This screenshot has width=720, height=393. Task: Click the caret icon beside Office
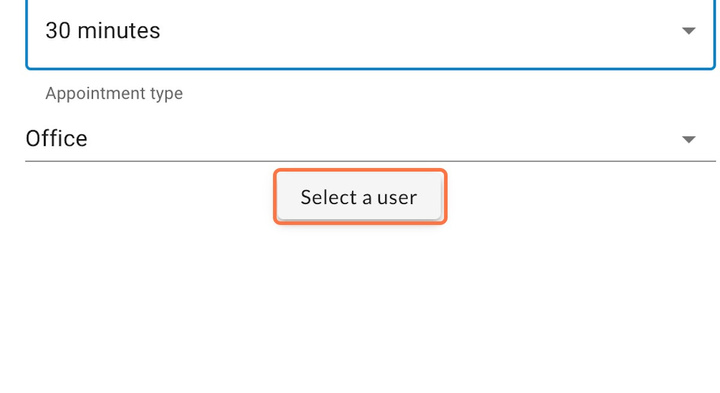tap(688, 139)
